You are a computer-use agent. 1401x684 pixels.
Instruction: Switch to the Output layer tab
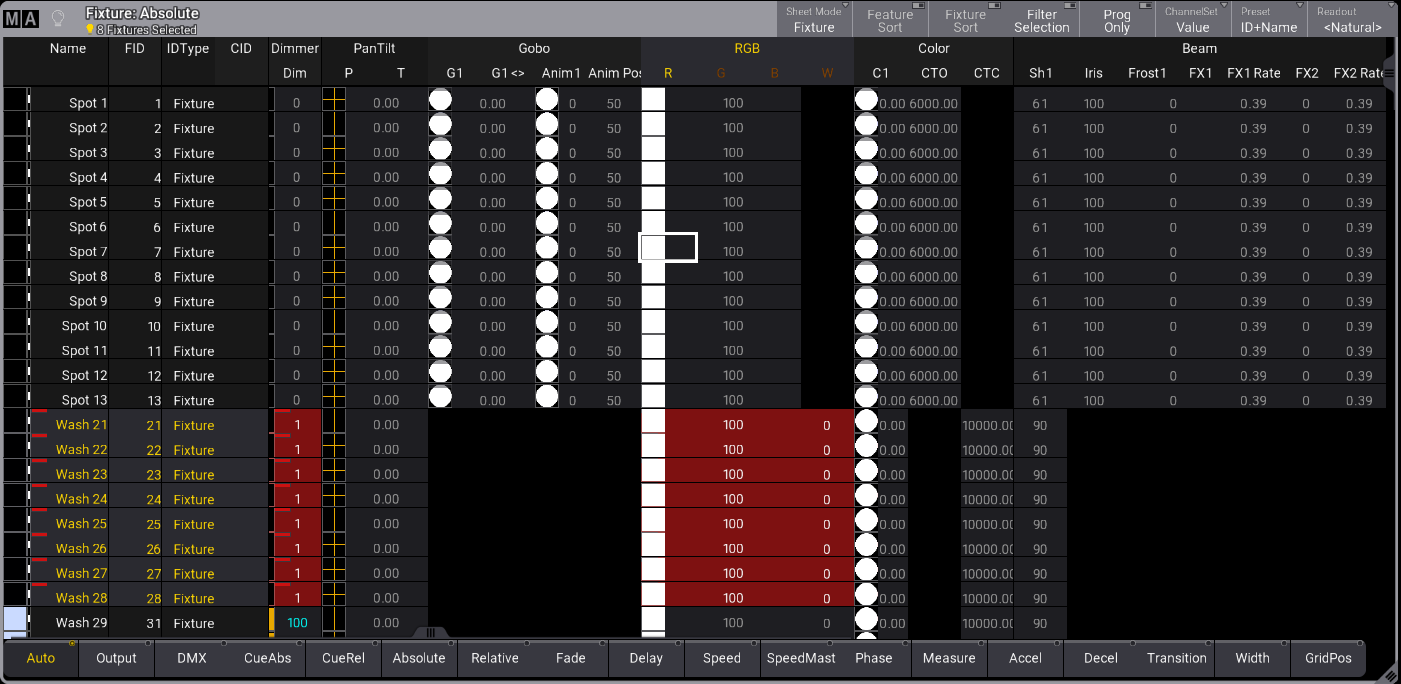click(116, 658)
